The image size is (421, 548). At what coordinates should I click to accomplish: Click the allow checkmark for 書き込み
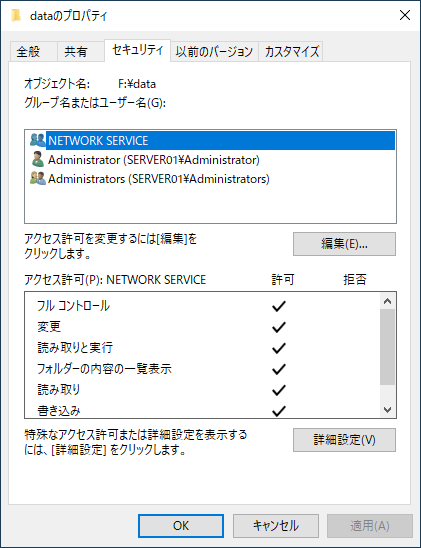click(x=279, y=411)
